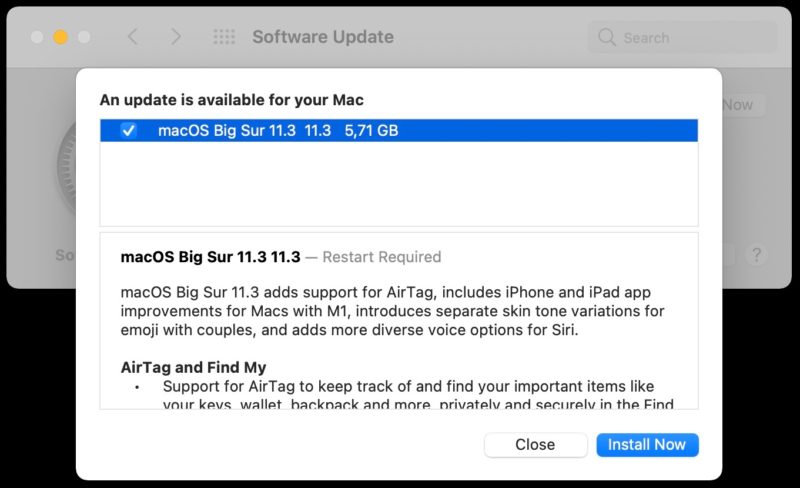Minimize window with the yellow button

(x=61, y=37)
